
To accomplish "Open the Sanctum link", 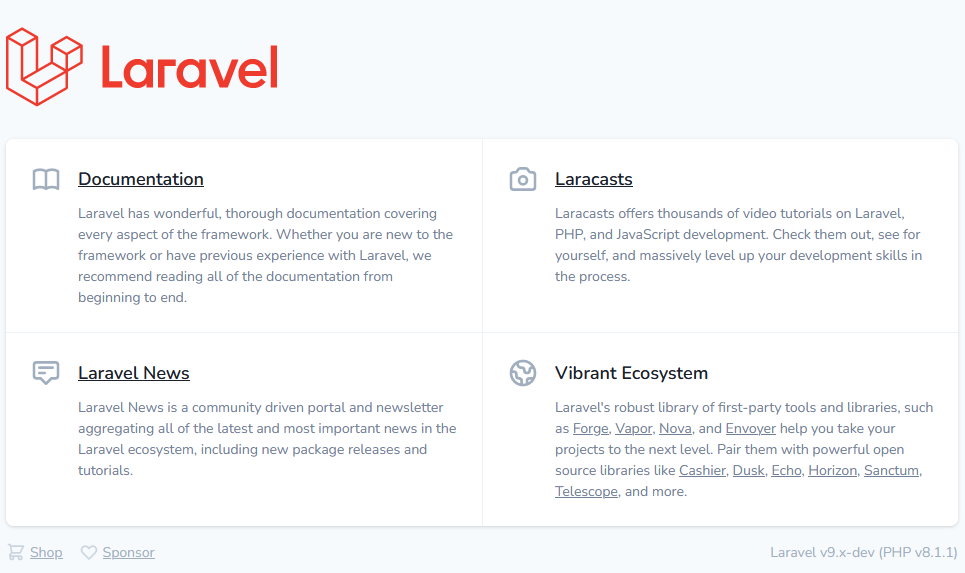I will point(892,470).
